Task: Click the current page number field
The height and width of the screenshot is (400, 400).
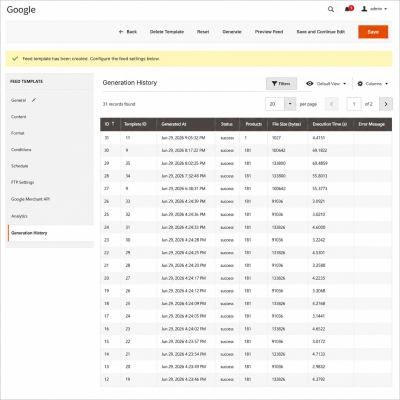Action: pos(354,104)
